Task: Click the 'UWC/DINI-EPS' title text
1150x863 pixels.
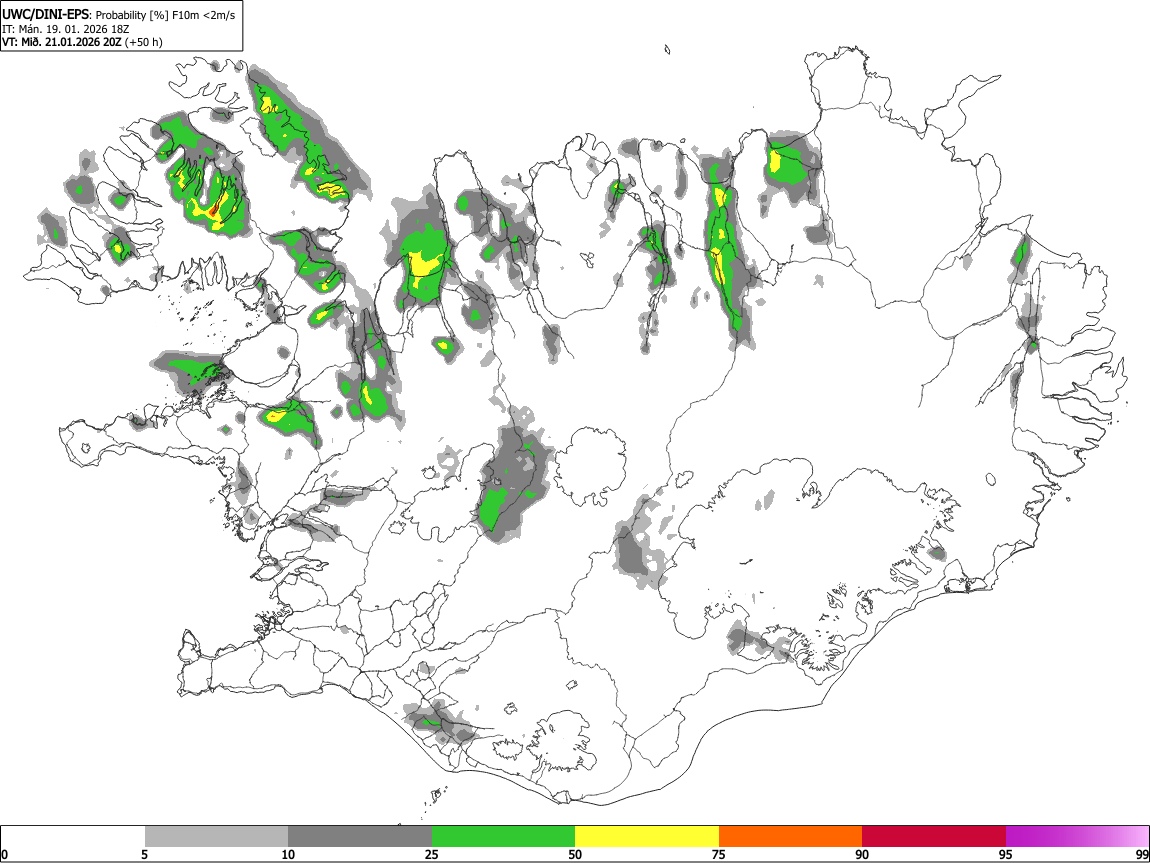Action: pos(45,15)
